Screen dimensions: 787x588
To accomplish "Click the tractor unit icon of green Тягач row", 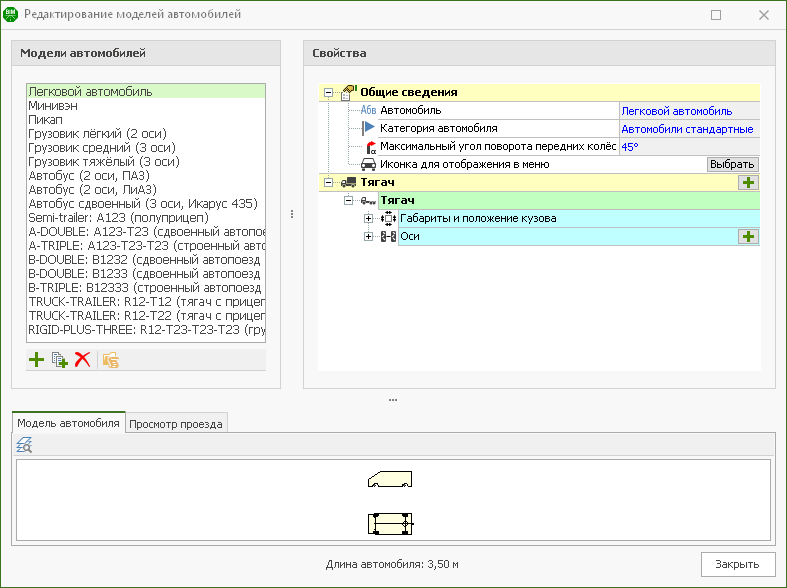I will (x=368, y=201).
